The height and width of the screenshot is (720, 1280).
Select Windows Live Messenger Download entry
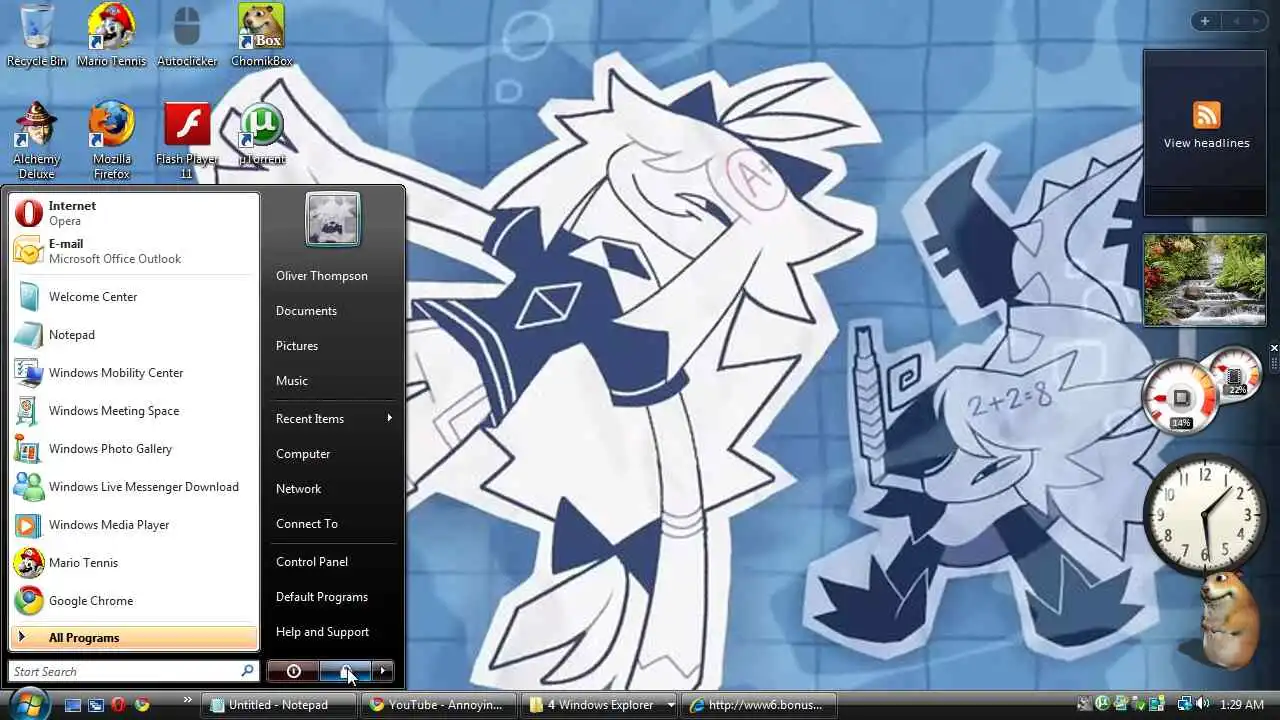[x=134, y=487]
